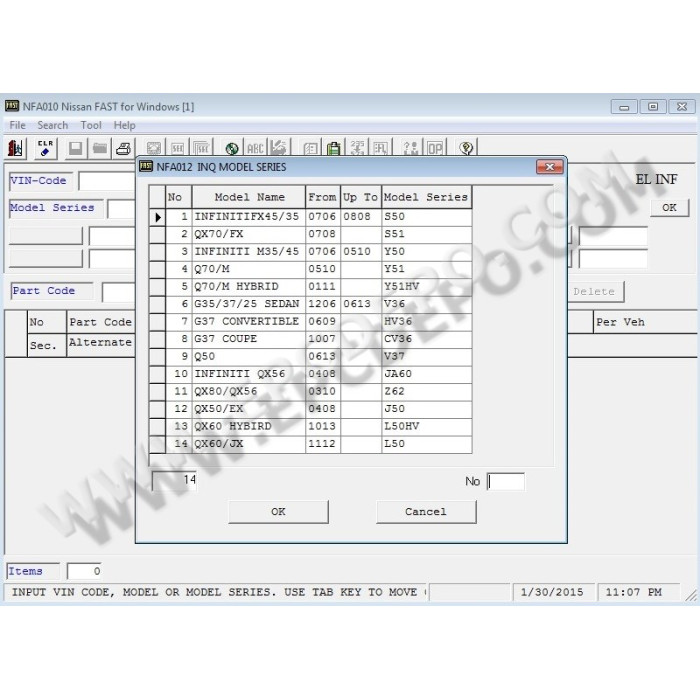700x700 pixels.
Task: Select the QX50/EX model row
Action: click(x=310, y=409)
